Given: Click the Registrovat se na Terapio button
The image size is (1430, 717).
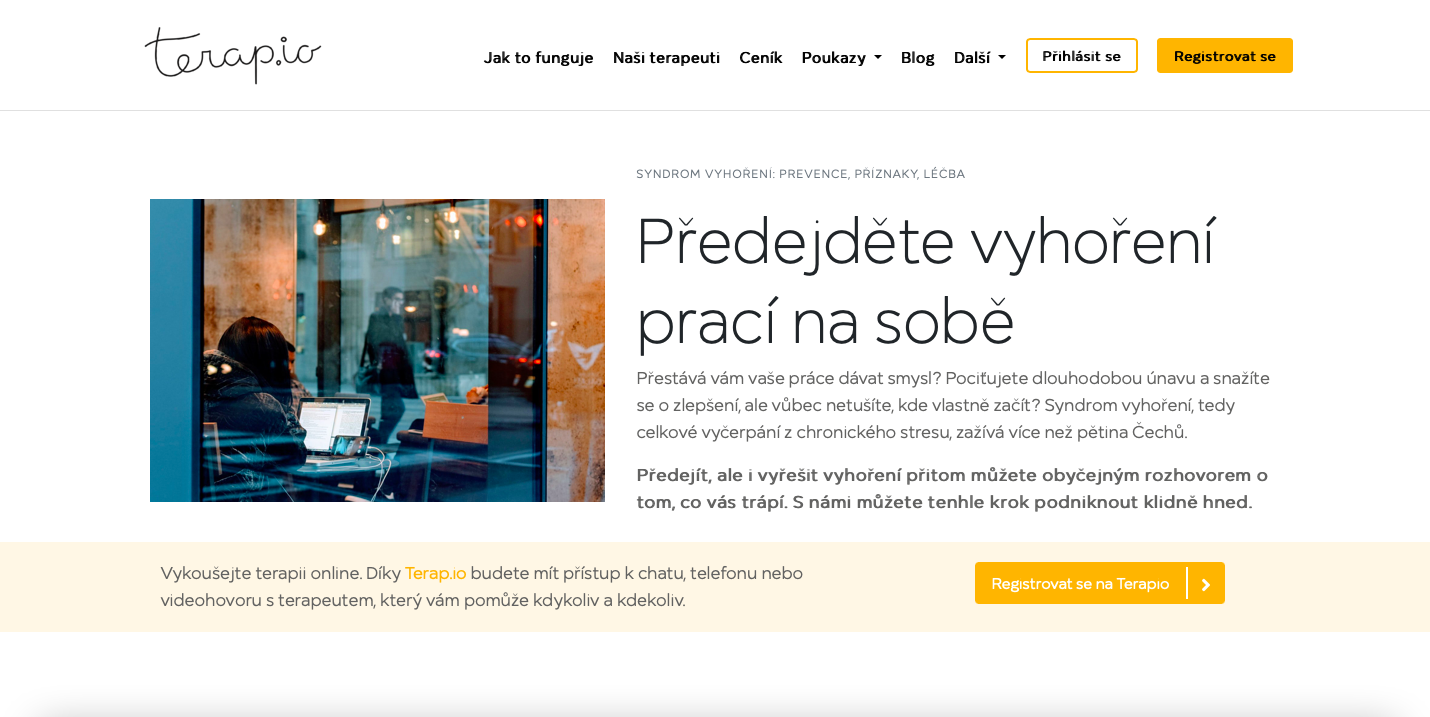Looking at the screenshot, I should (x=1099, y=583).
